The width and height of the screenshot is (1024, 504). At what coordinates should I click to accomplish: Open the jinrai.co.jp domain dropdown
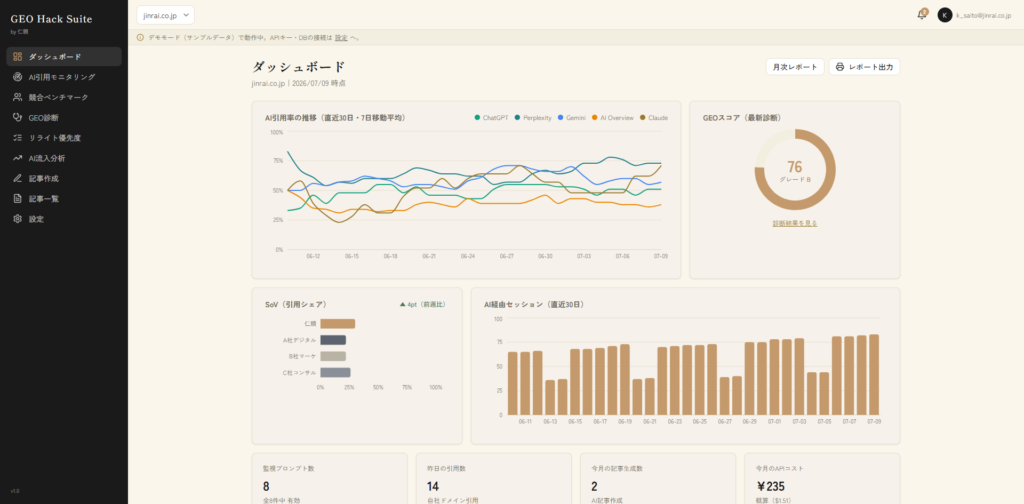pyautogui.click(x=166, y=15)
